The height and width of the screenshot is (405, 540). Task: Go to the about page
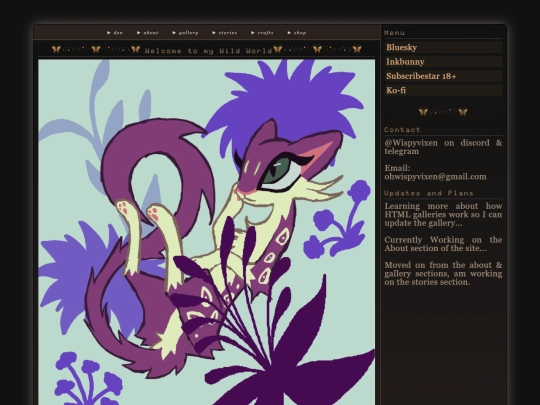pyautogui.click(x=147, y=33)
